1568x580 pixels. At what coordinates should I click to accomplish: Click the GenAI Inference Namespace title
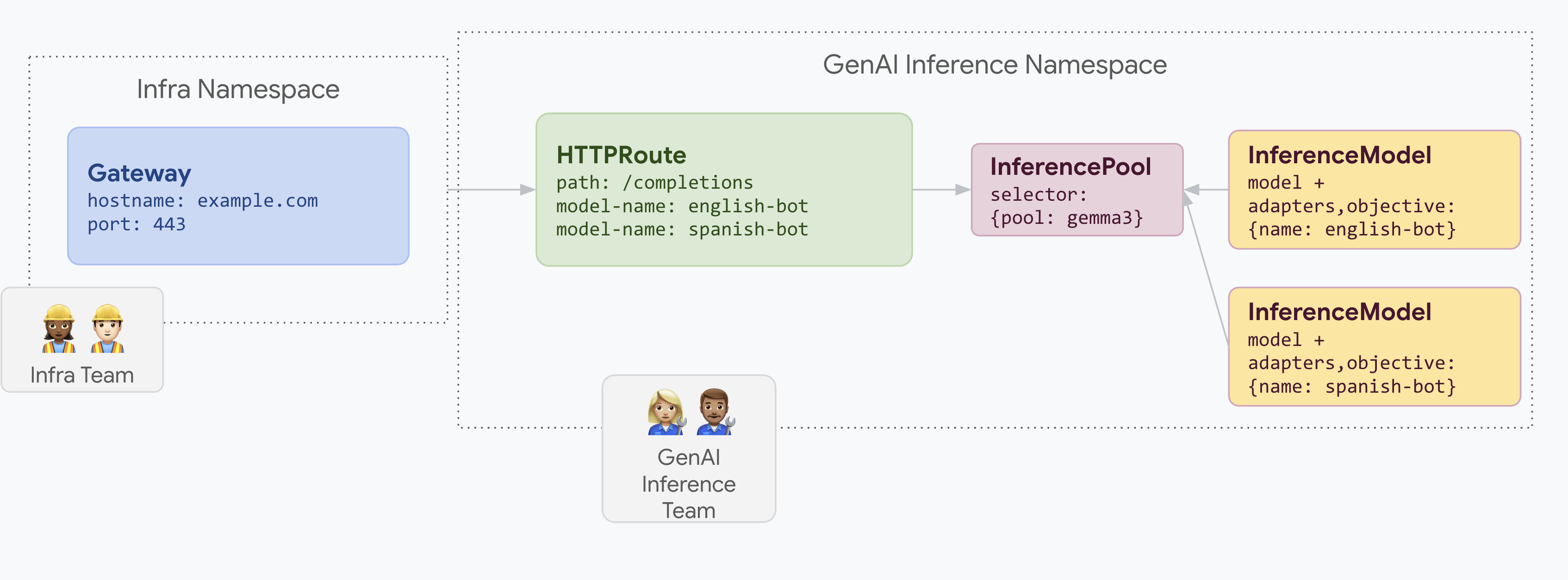[995, 64]
